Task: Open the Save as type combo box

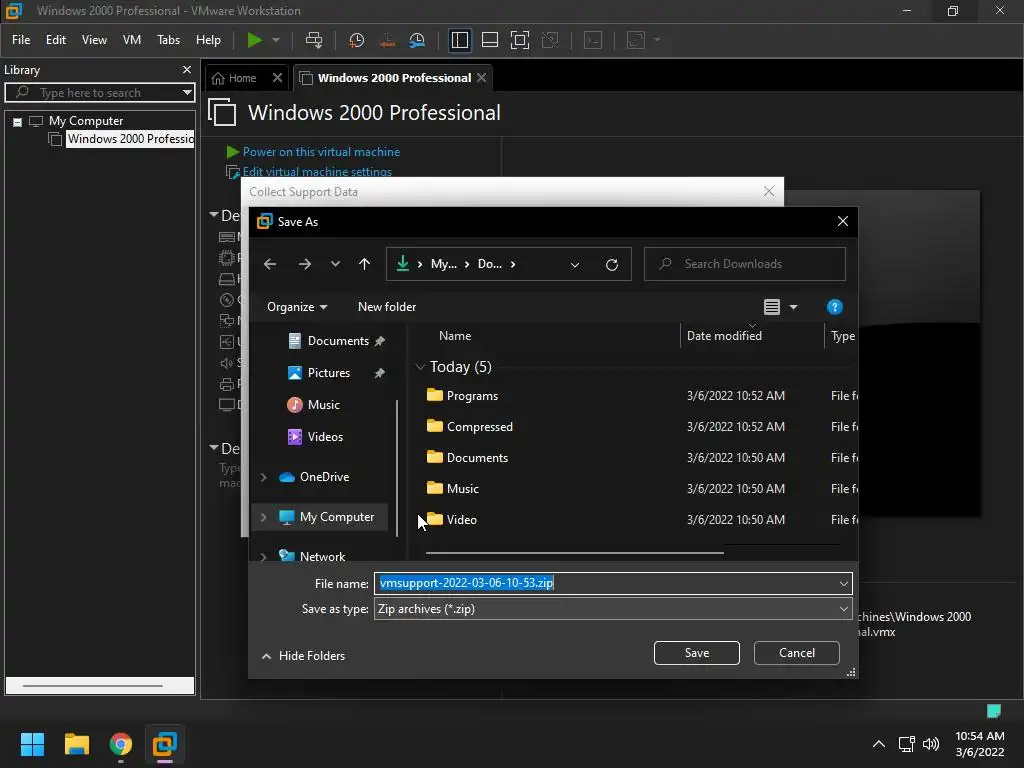Action: pos(613,609)
